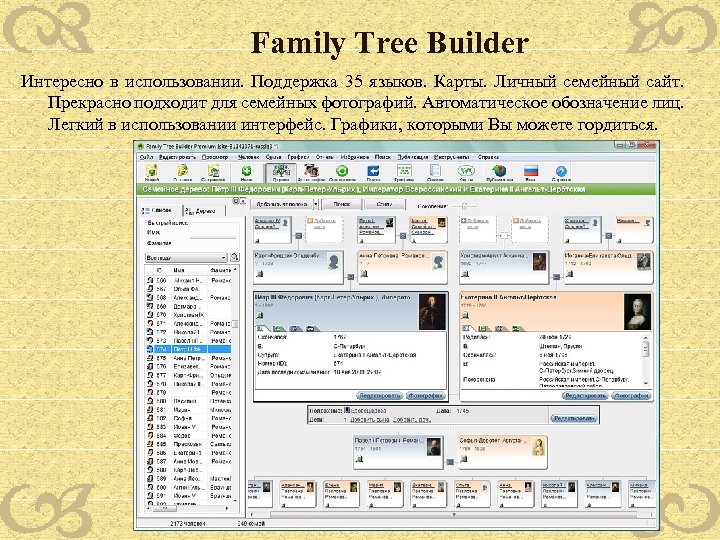The width and height of the screenshot is (720, 540).
Task: Open the Файл menu
Action: click(x=146, y=157)
